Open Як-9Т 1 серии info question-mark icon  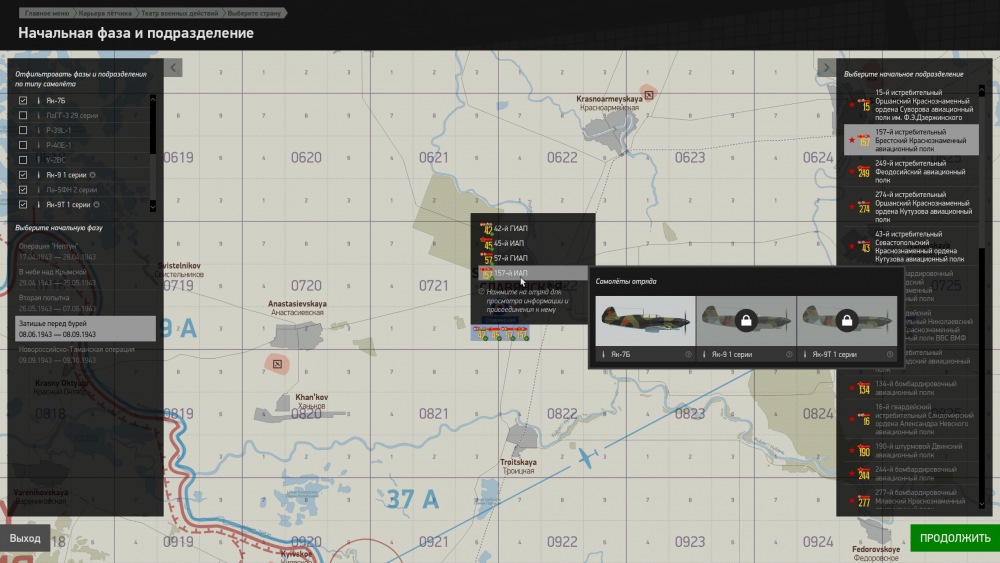coord(890,355)
